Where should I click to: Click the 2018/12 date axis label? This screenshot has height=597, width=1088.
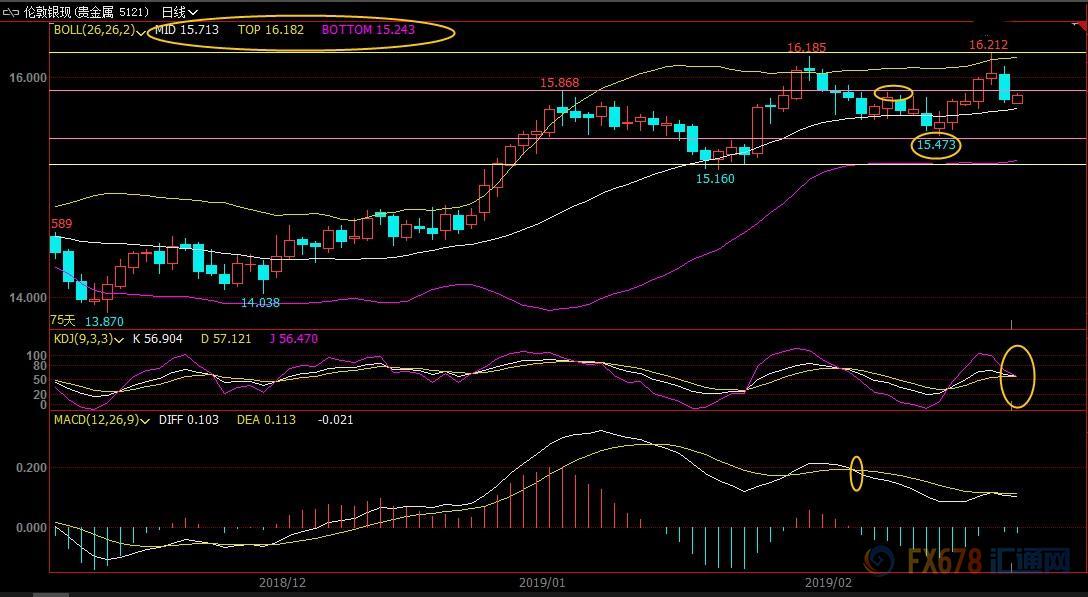pos(282,582)
